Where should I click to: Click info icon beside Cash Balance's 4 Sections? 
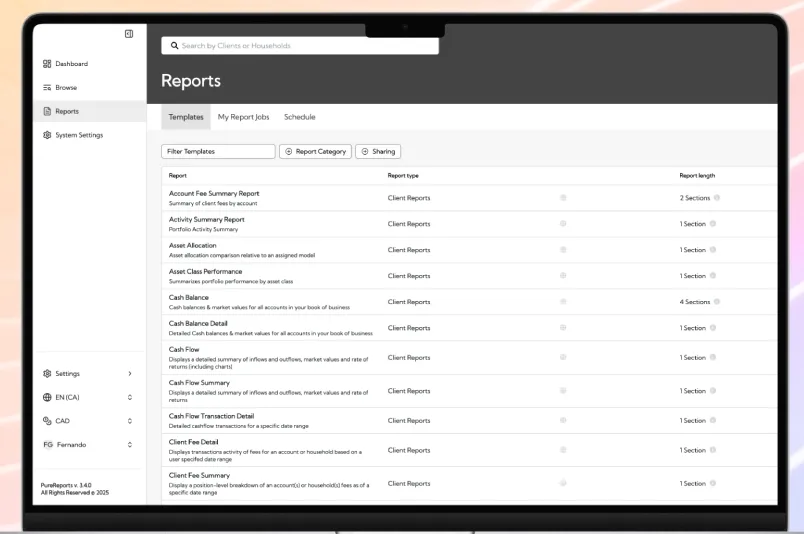(x=717, y=302)
